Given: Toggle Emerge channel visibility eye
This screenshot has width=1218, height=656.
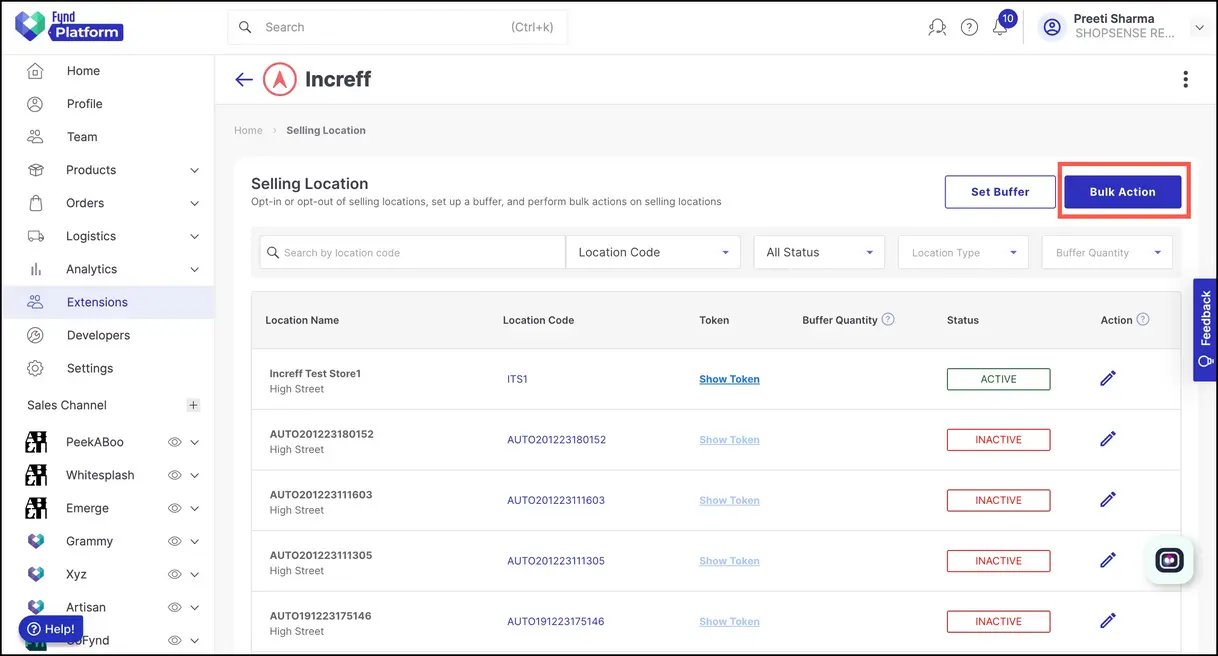Looking at the screenshot, I should (174, 508).
